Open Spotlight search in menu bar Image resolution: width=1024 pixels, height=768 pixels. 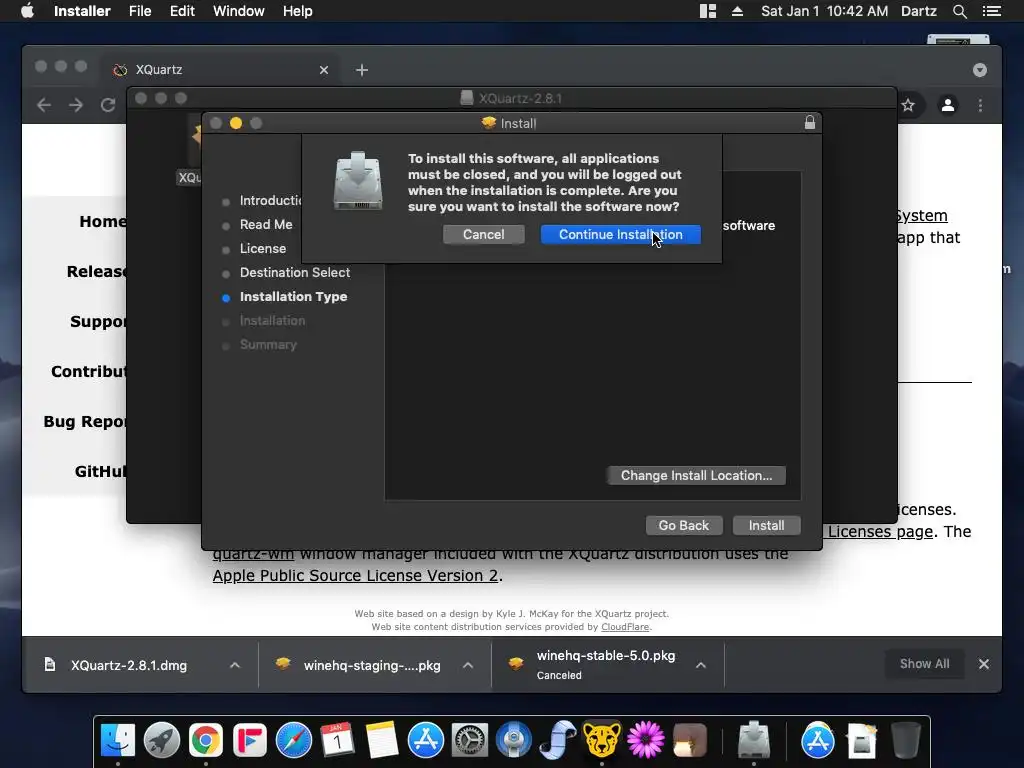click(959, 11)
